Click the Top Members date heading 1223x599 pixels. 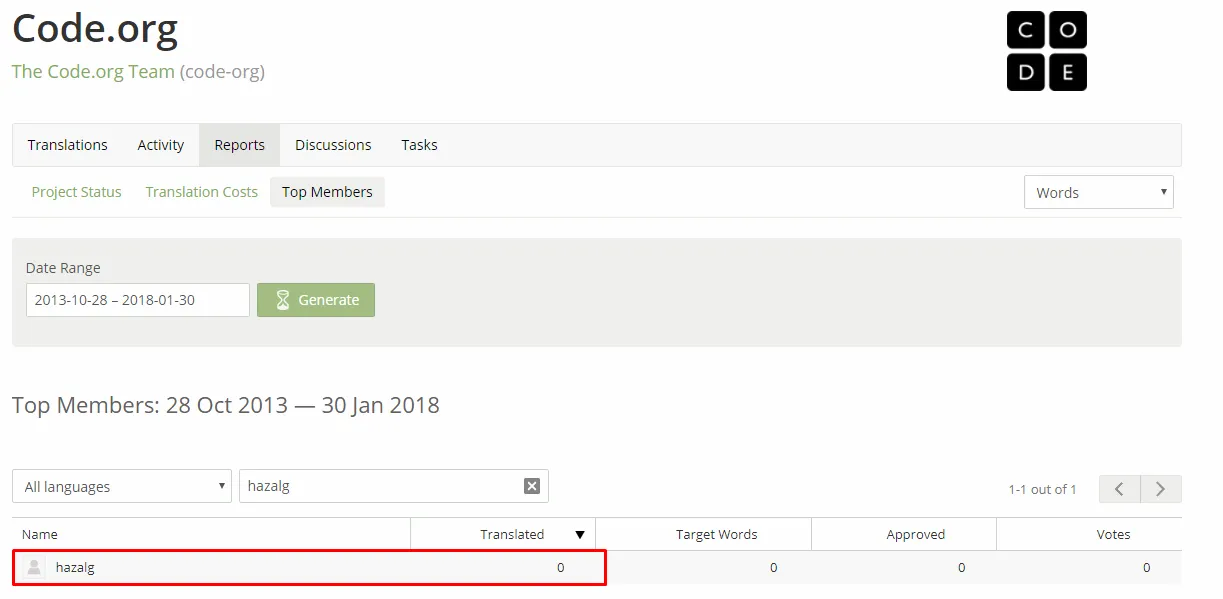coord(226,405)
